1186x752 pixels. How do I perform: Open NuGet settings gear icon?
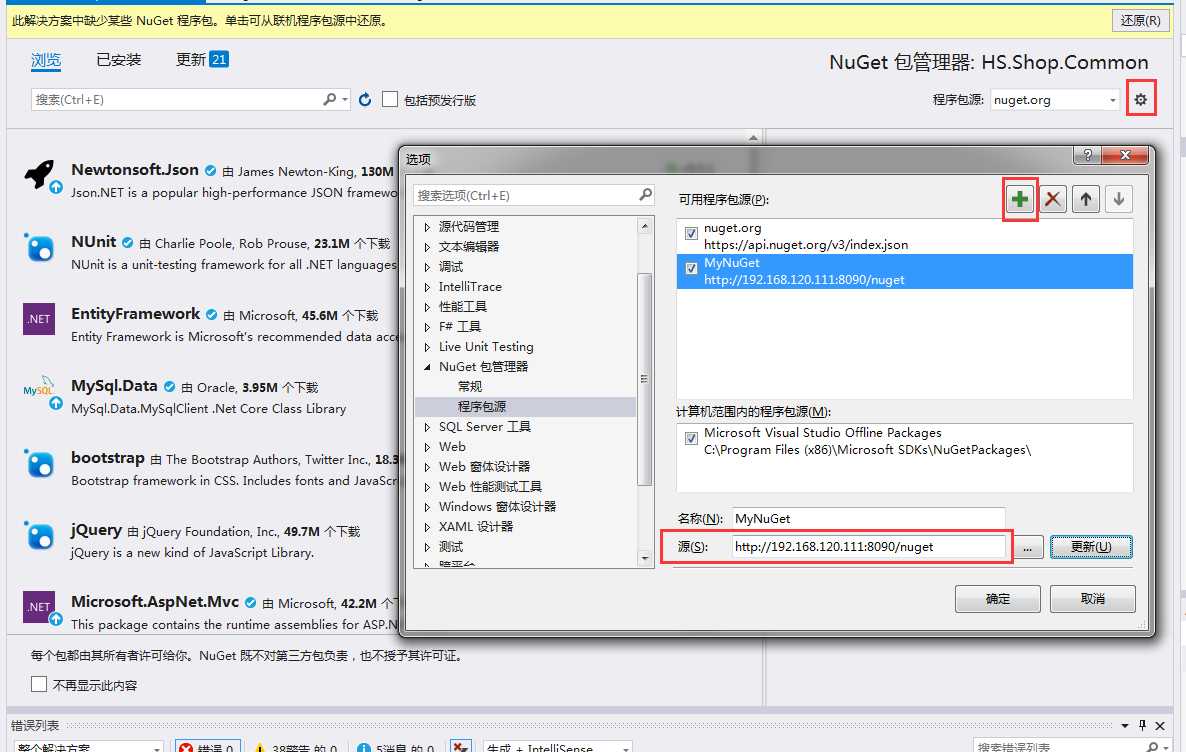click(x=1141, y=99)
